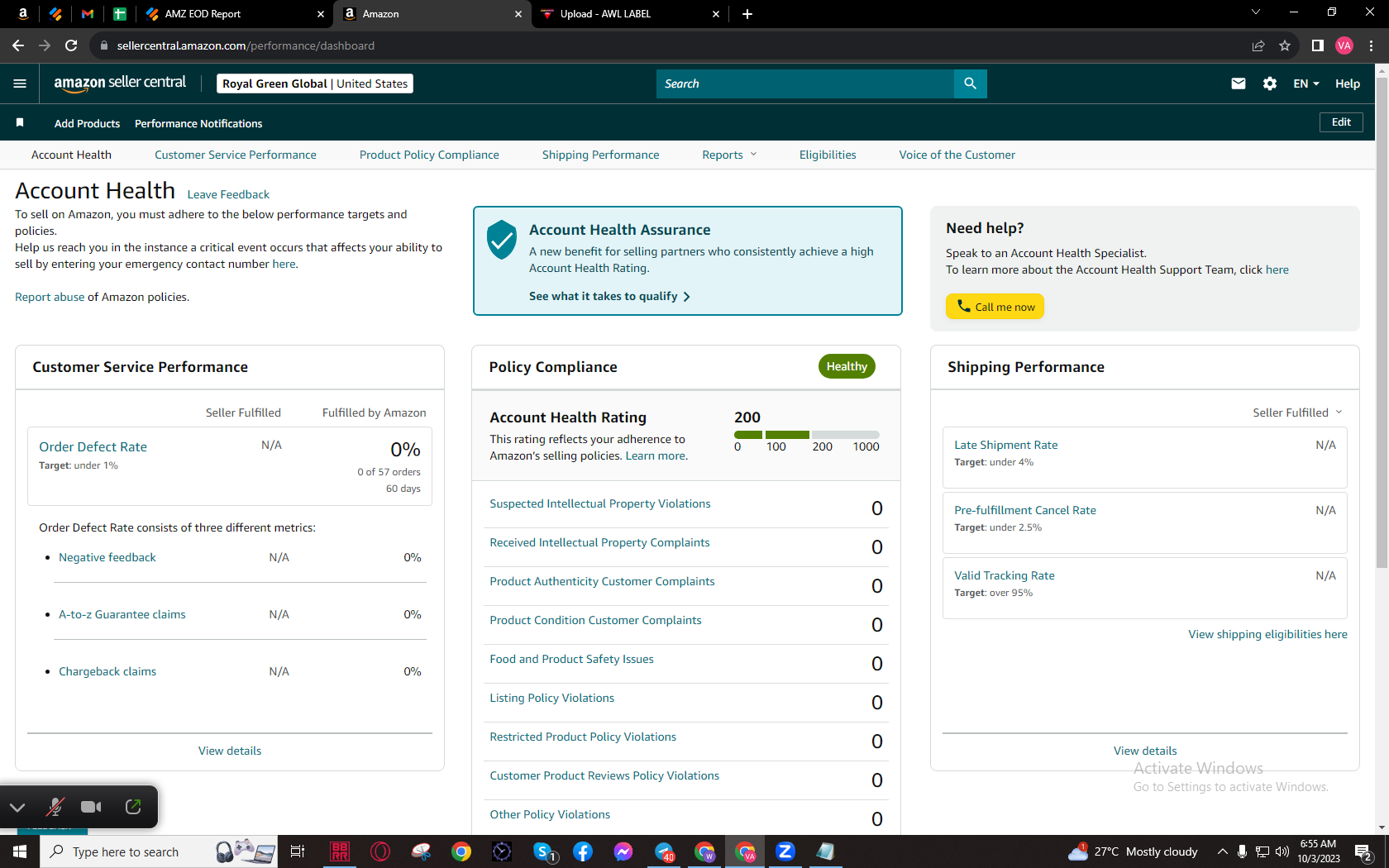The width and height of the screenshot is (1389, 868).
Task: Open Task View on taskbar
Action: click(x=298, y=851)
